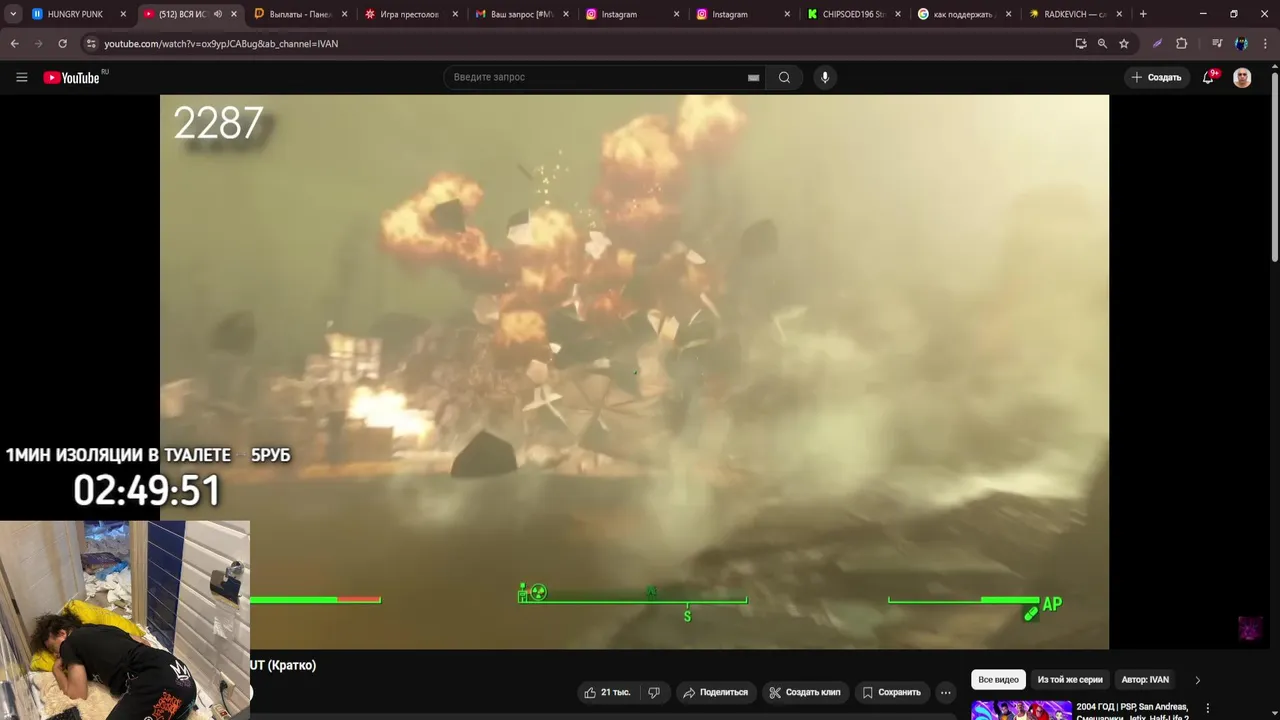Click the YouTube search magnifier button

pyautogui.click(x=784, y=77)
